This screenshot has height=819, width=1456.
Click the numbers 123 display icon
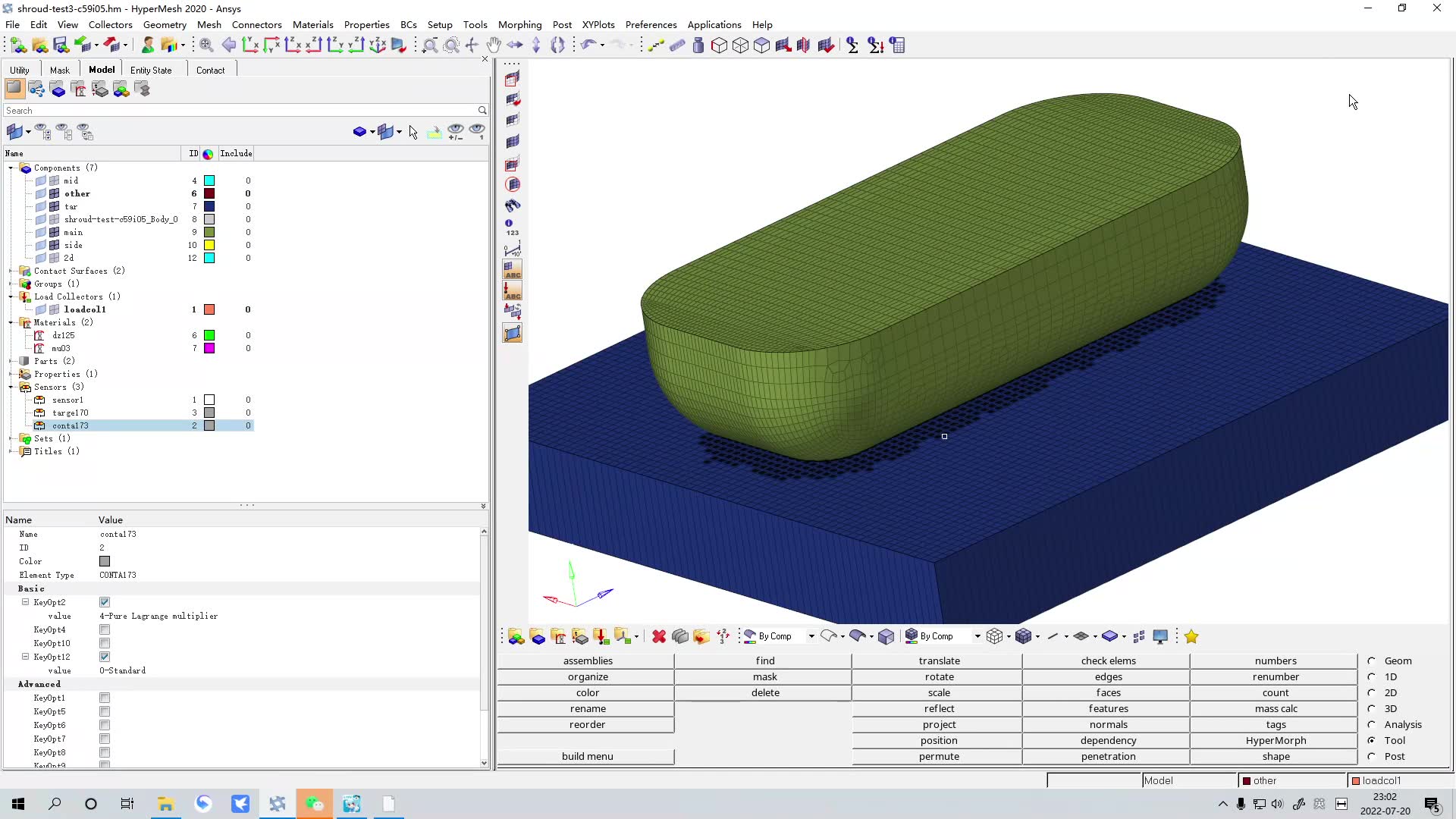point(513,227)
